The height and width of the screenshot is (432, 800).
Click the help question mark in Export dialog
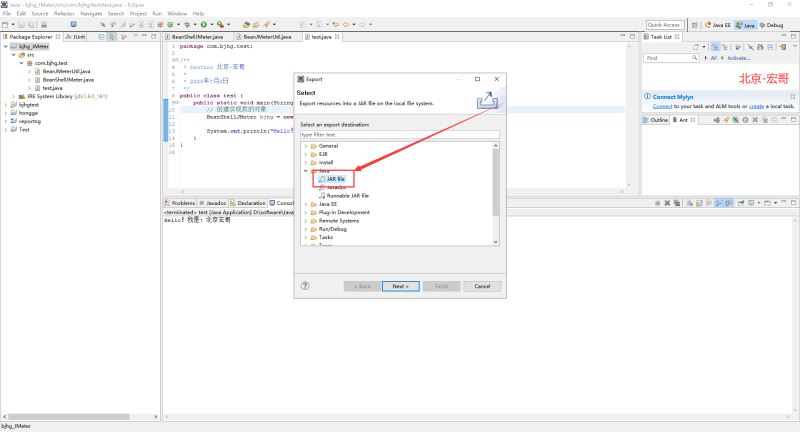pos(305,286)
